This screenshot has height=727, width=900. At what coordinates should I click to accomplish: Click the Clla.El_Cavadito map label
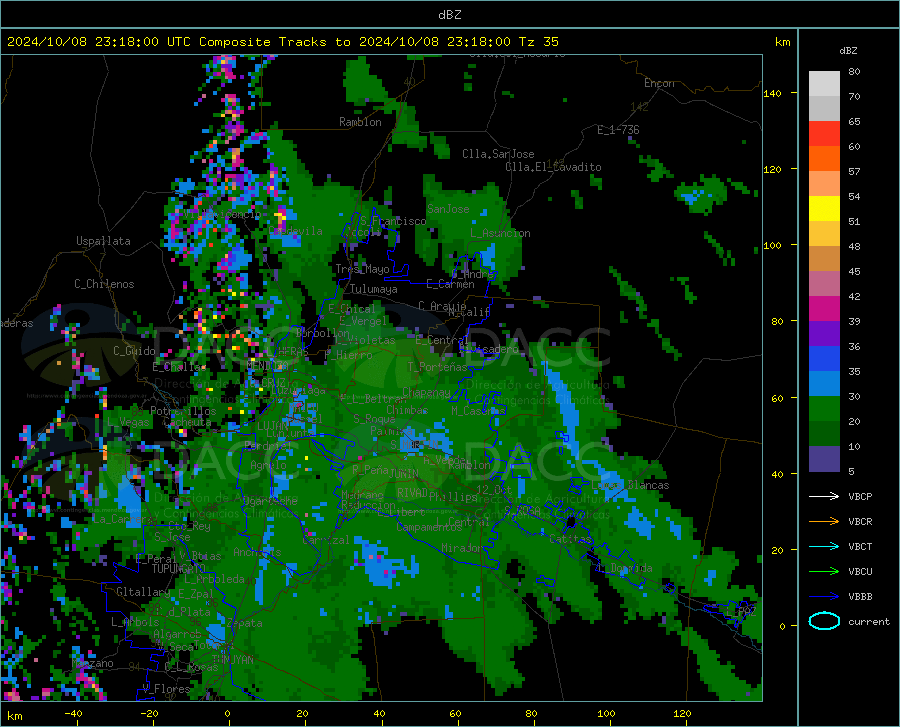[x=553, y=167]
